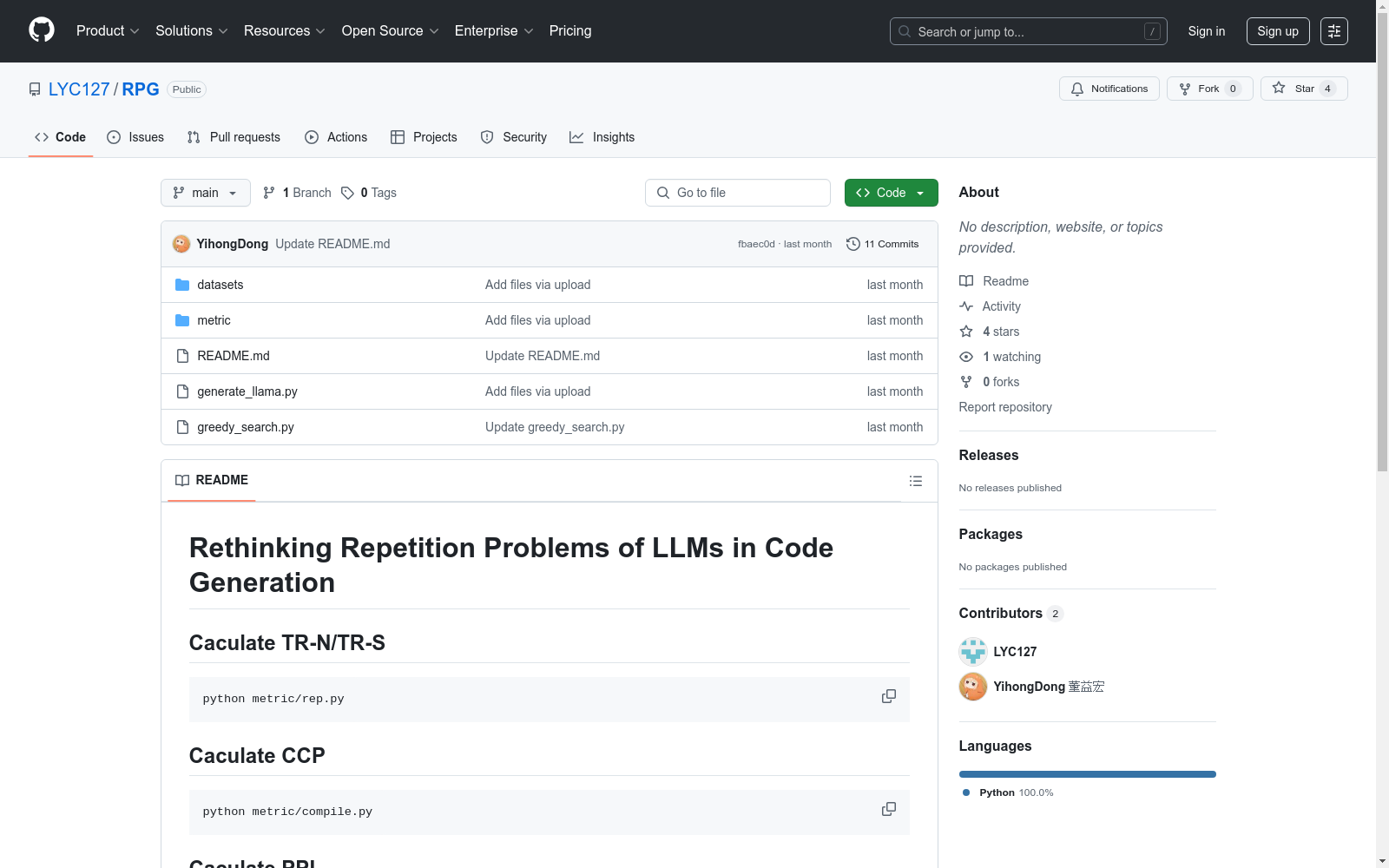1389x868 pixels.
Task: Click Report repository link
Action: tap(1005, 407)
